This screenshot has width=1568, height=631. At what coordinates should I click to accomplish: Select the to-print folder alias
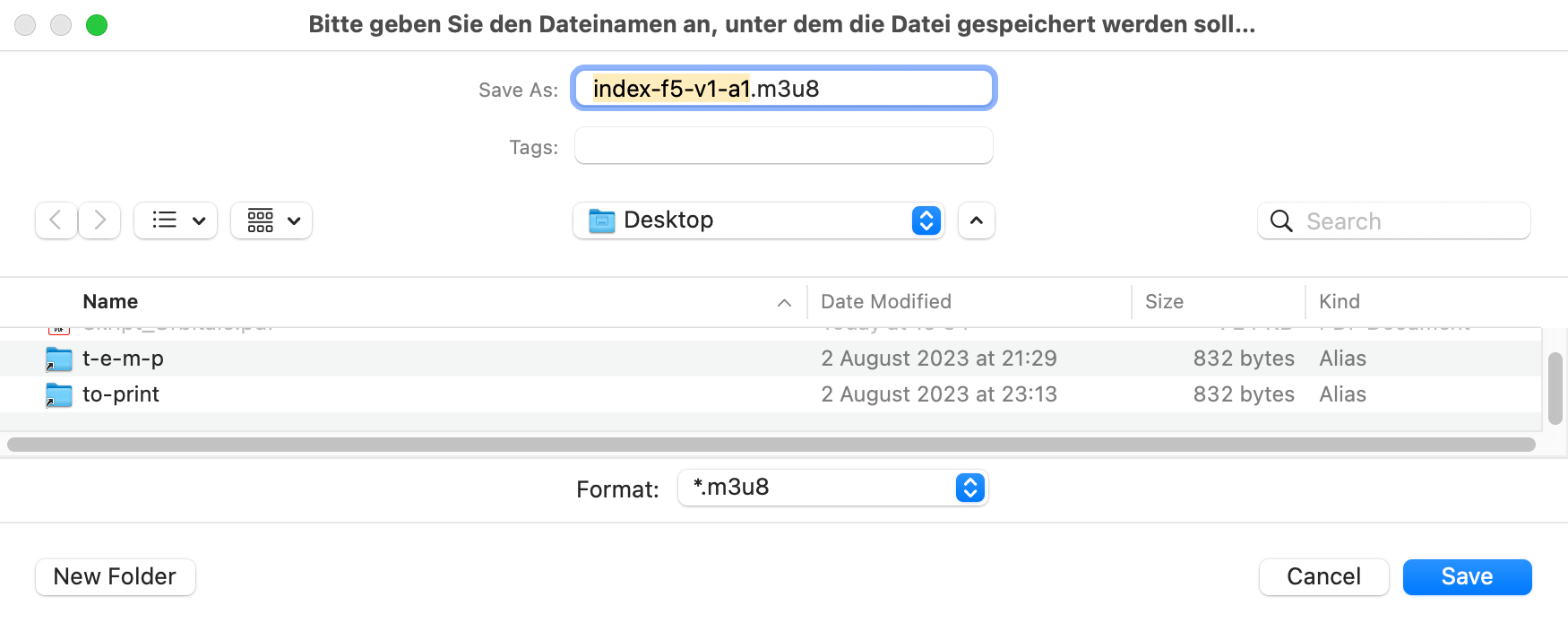(x=120, y=394)
